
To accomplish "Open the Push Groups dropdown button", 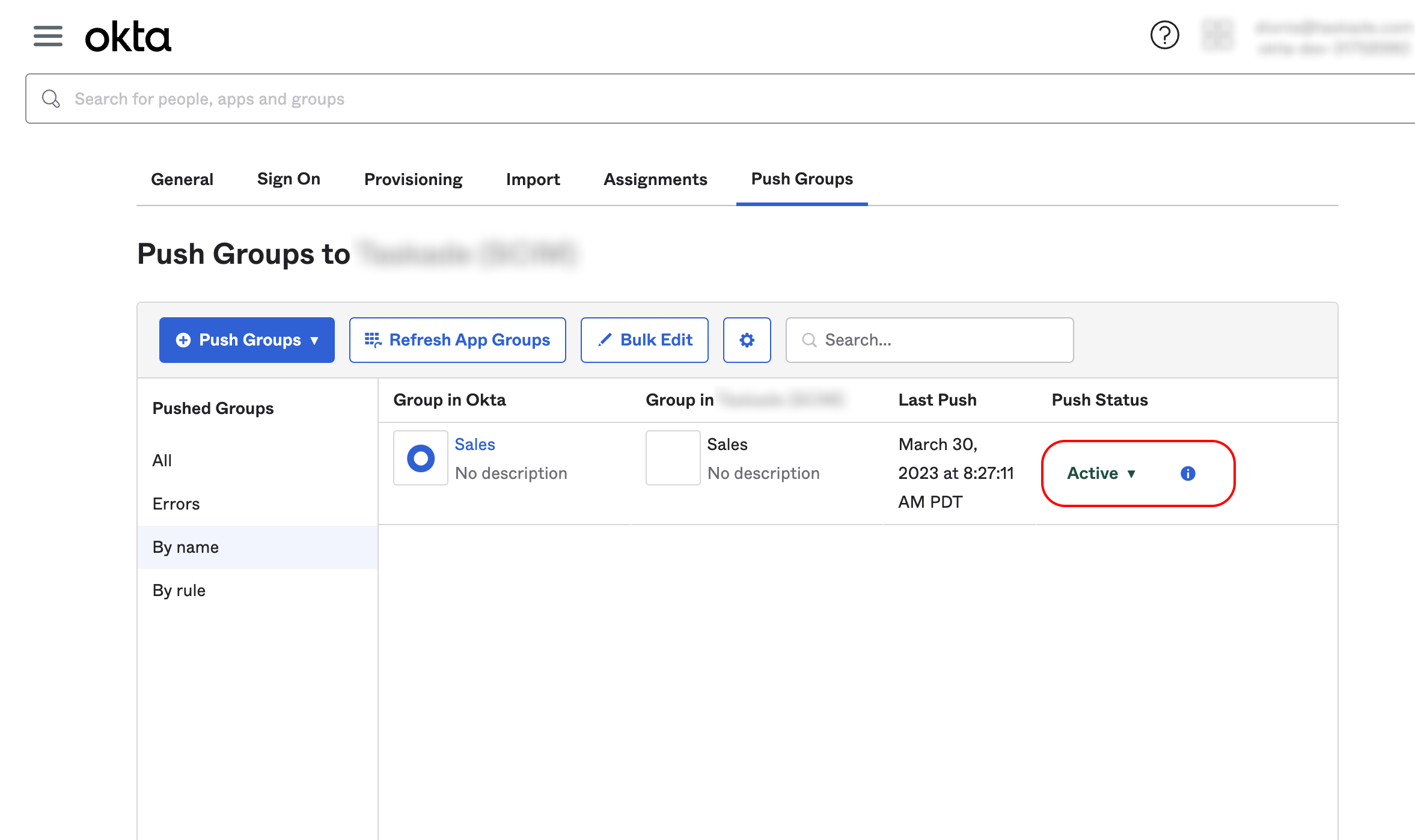I will 247,340.
